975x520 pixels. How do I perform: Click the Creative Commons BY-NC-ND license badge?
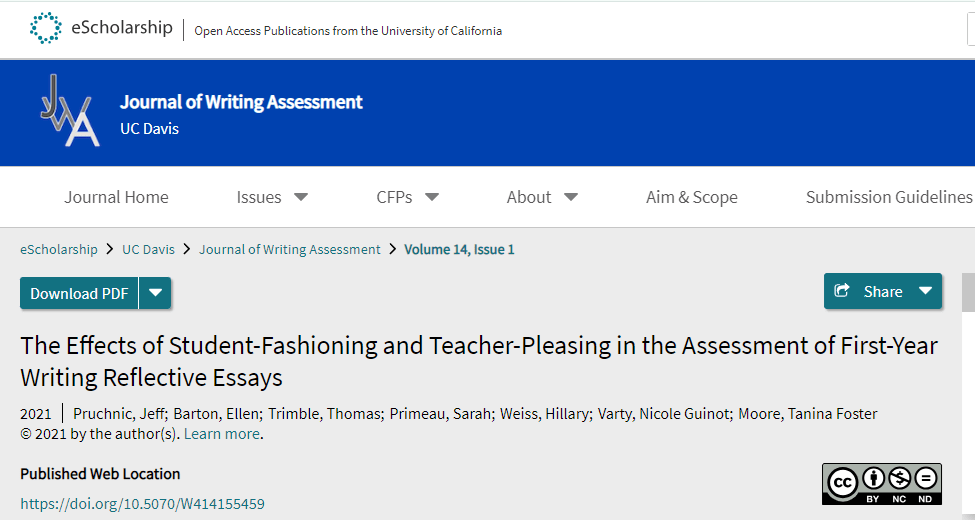(x=882, y=484)
